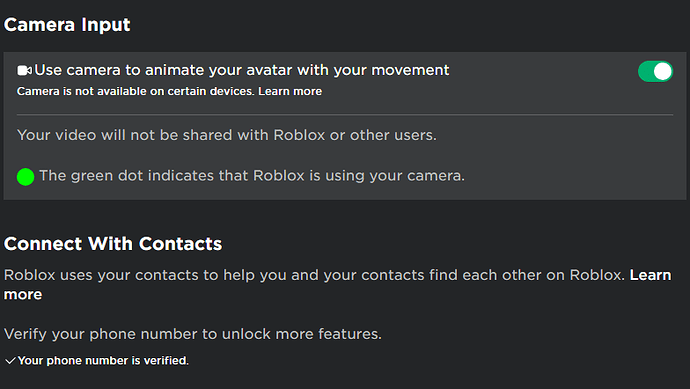This screenshot has height=389, width=690.
Task: Click the 'Roblox uses your contacts' description
Action: tap(314, 275)
